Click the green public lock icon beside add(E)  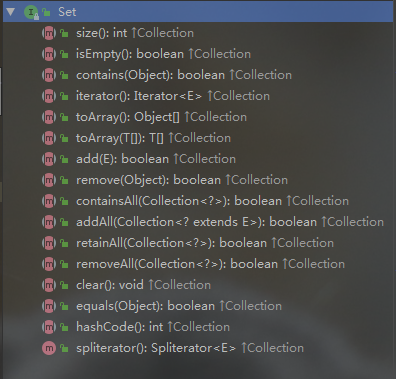[64, 159]
